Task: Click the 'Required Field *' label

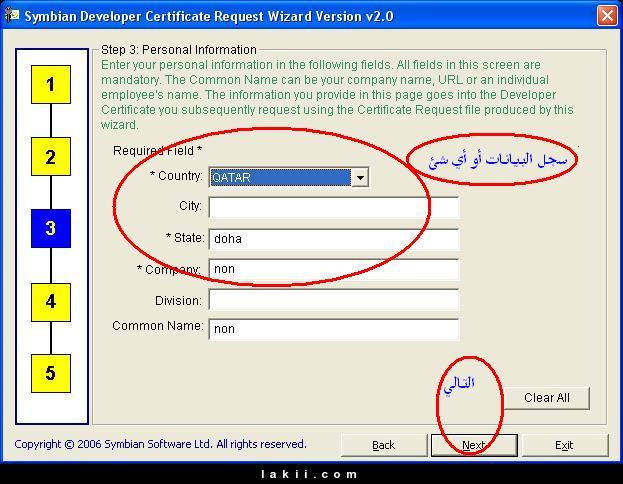Action: (x=157, y=151)
